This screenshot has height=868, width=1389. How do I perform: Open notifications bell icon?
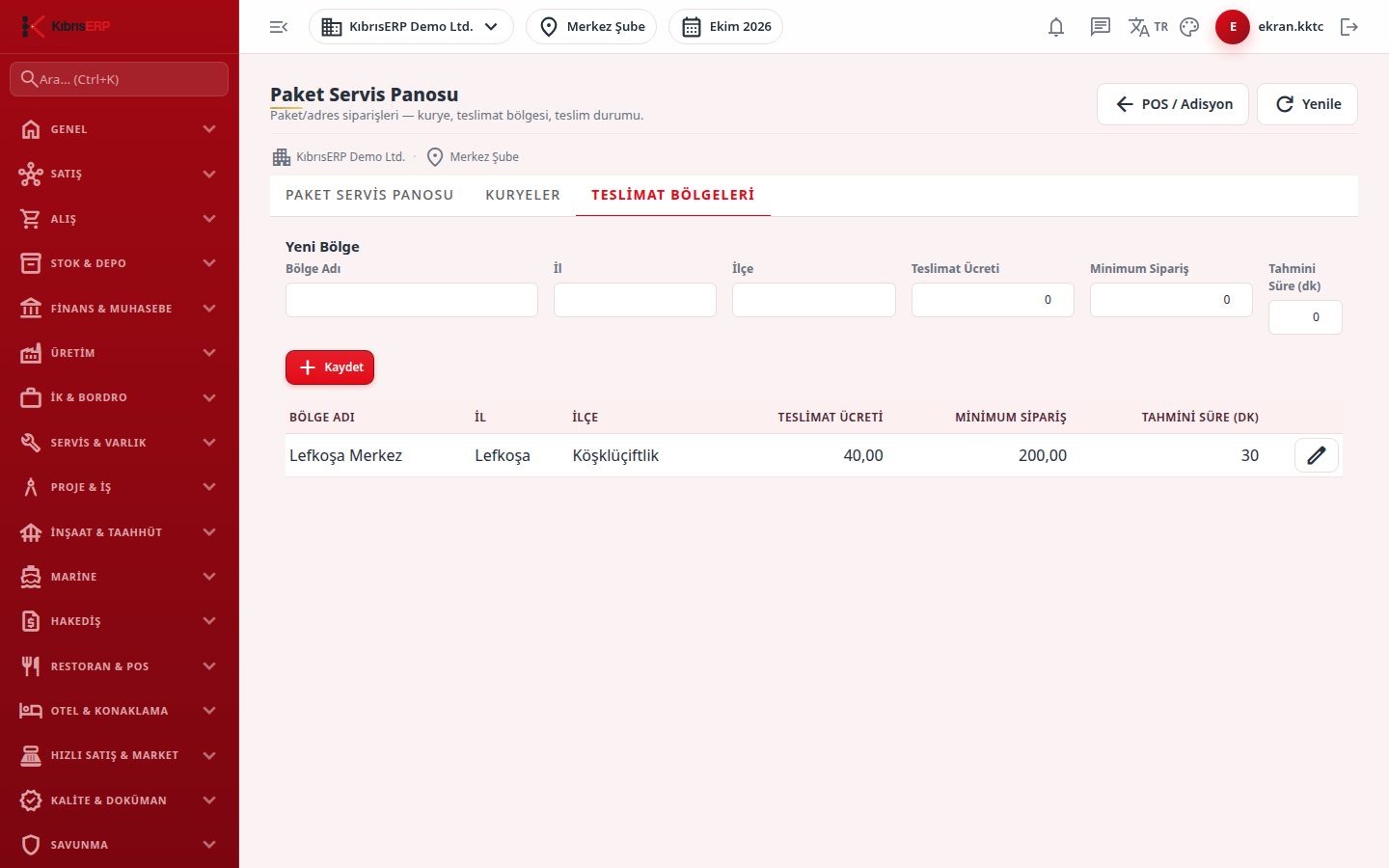1056,27
